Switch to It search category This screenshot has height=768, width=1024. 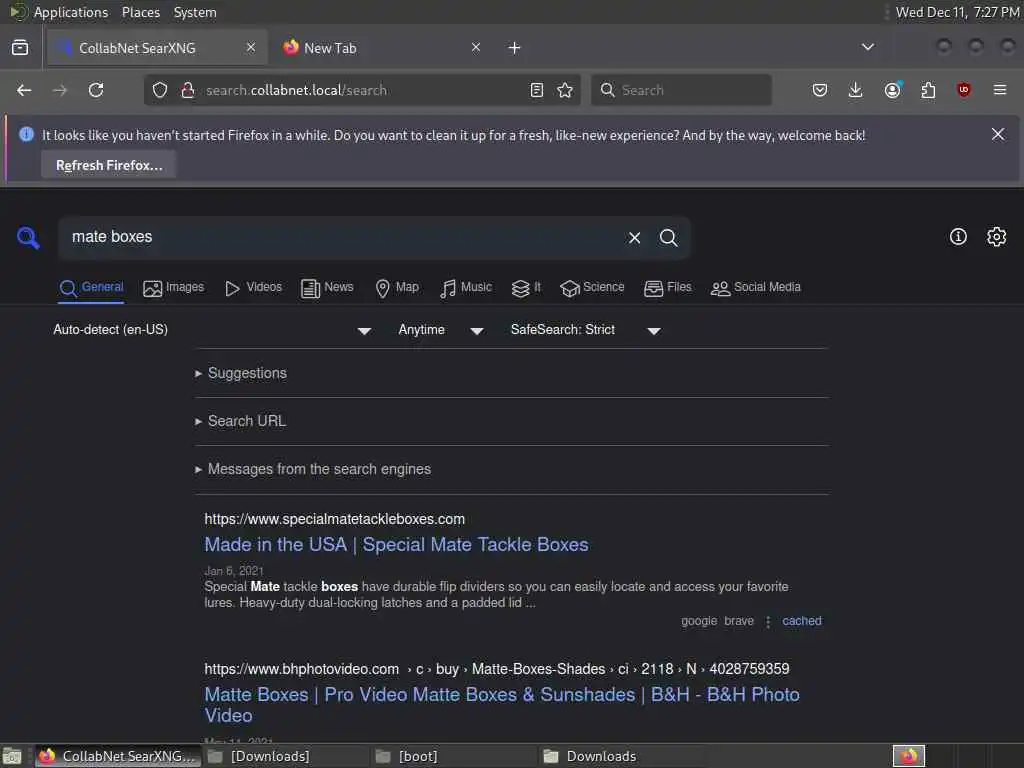(x=526, y=287)
